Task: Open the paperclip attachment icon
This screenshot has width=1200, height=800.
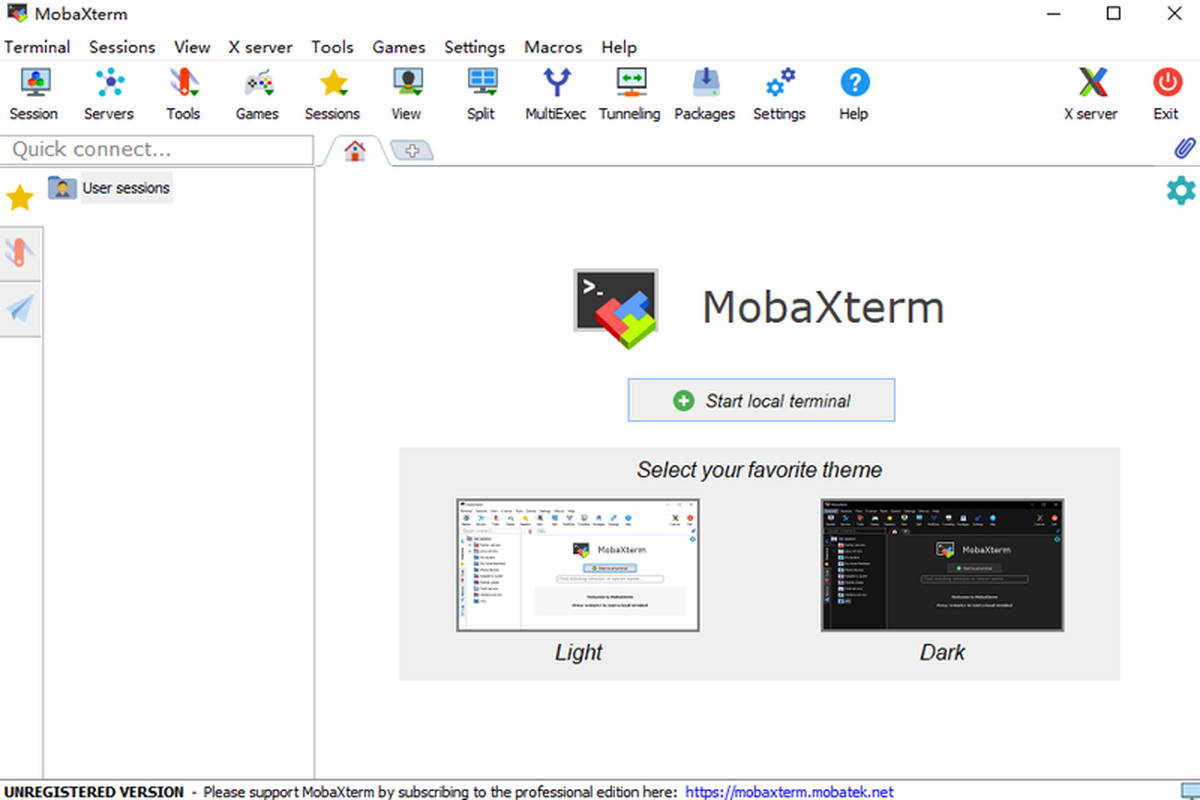Action: [1184, 149]
